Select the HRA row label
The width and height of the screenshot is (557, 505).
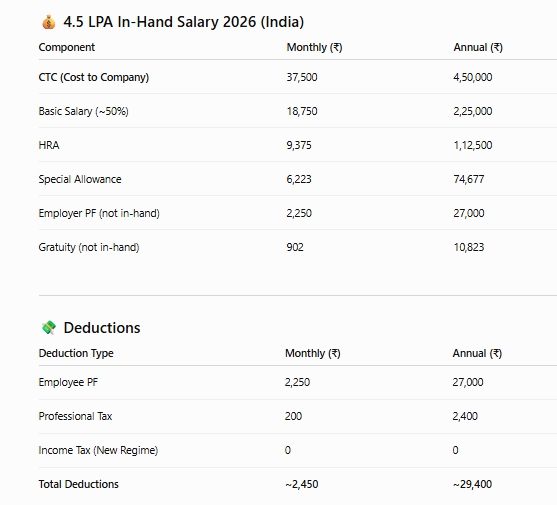[49, 145]
